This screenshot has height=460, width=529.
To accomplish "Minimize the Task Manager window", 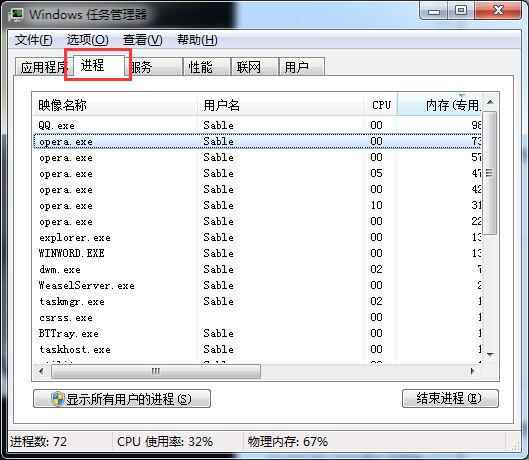I will point(434,11).
